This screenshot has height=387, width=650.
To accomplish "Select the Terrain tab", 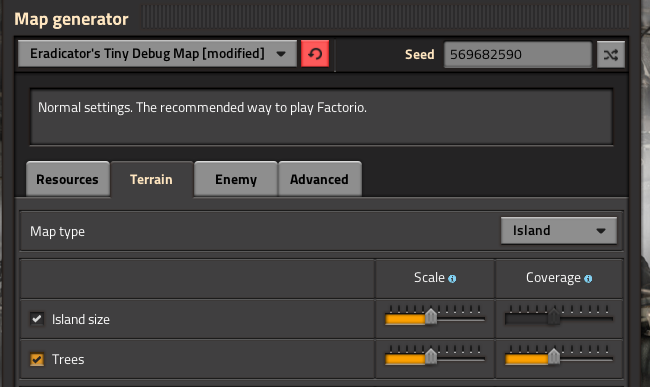I will click(x=151, y=179).
